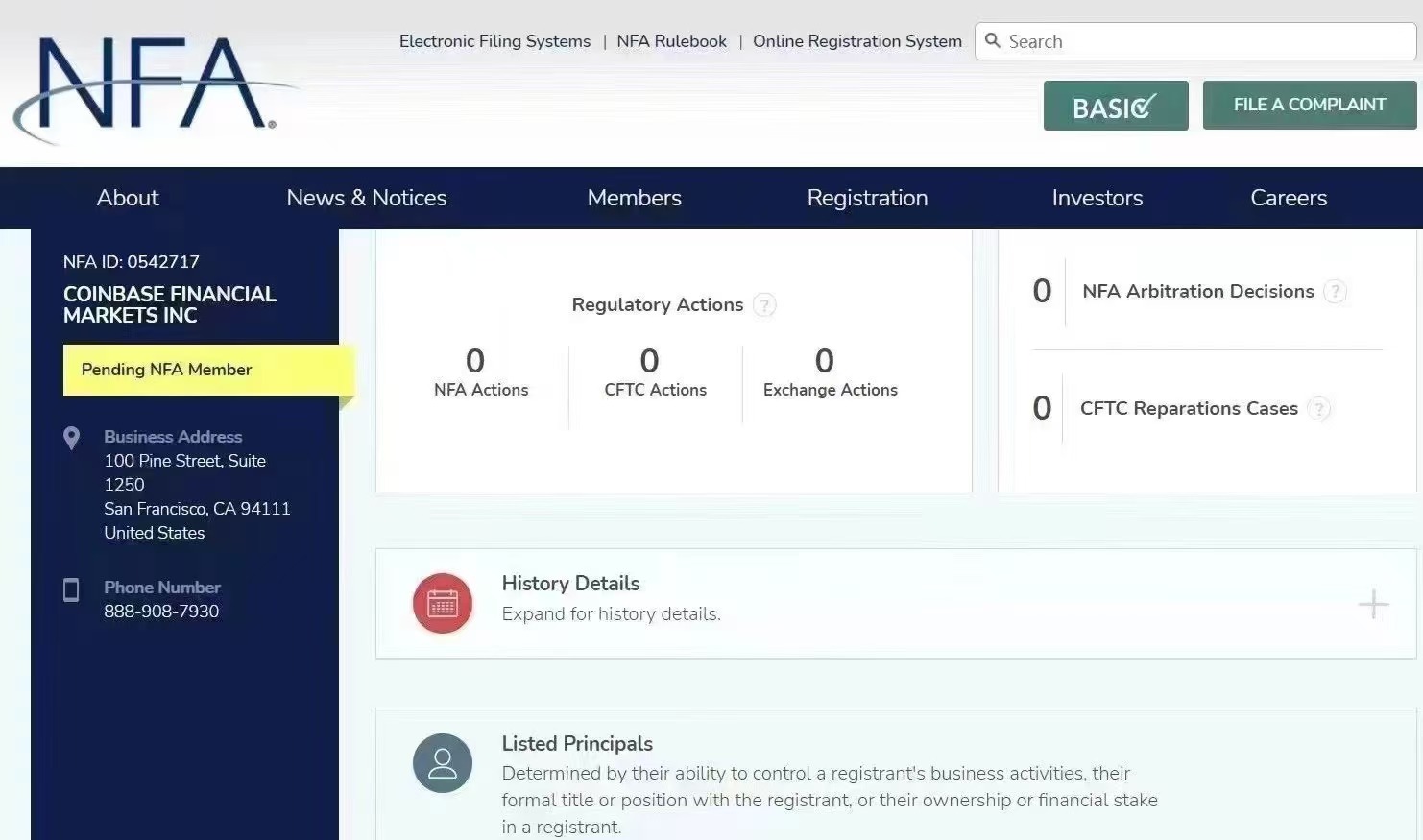This screenshot has width=1423, height=840.
Task: Click the Listed Principals person icon
Action: (x=442, y=763)
